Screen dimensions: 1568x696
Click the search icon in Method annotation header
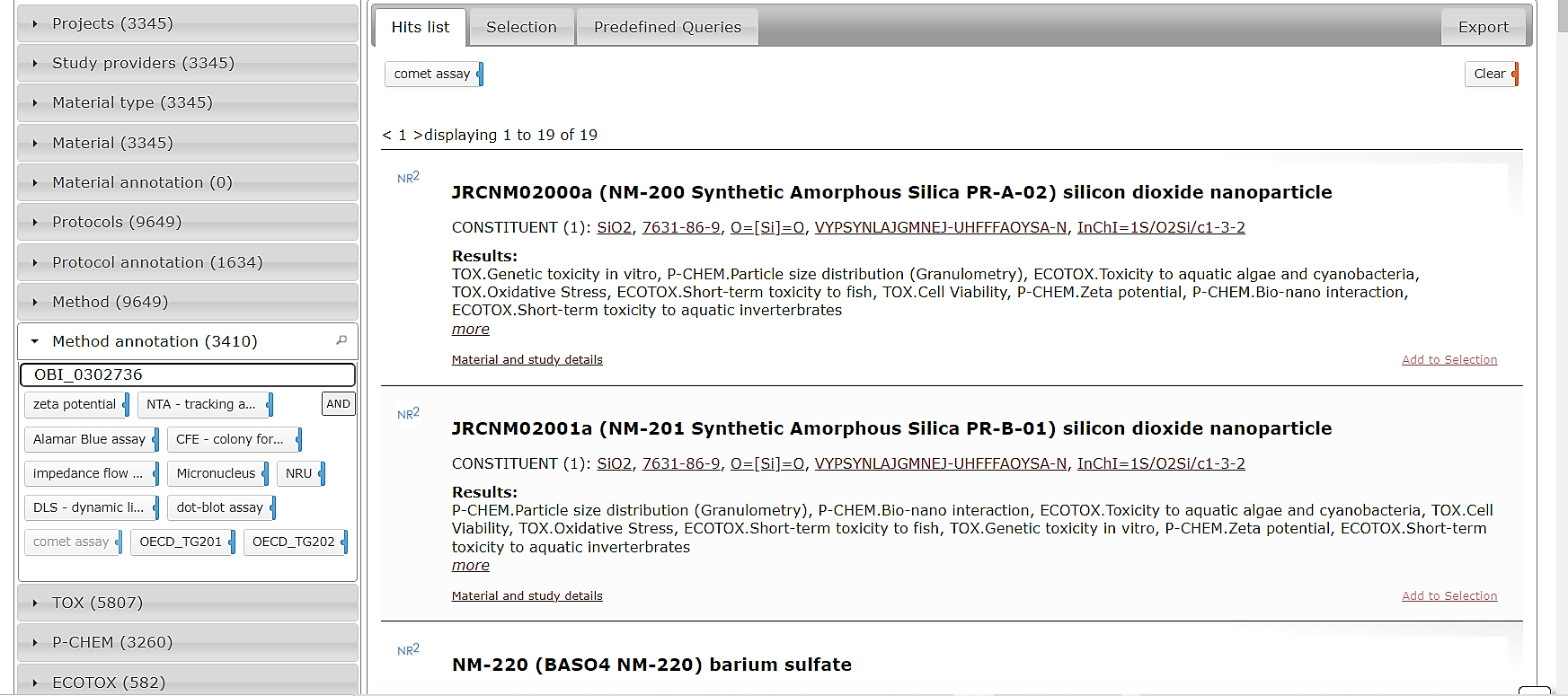(341, 340)
